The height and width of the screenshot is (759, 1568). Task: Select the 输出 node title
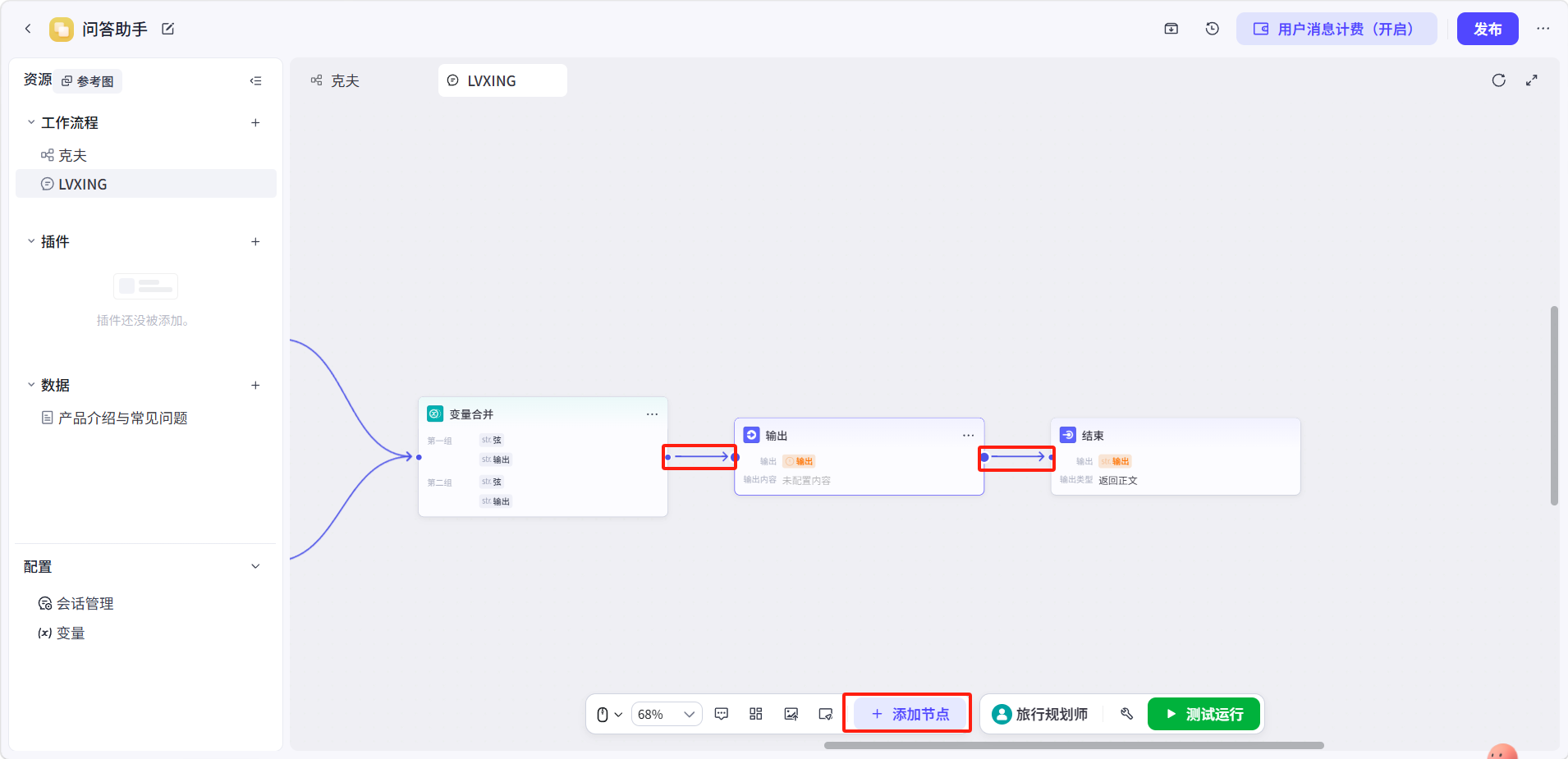point(777,436)
